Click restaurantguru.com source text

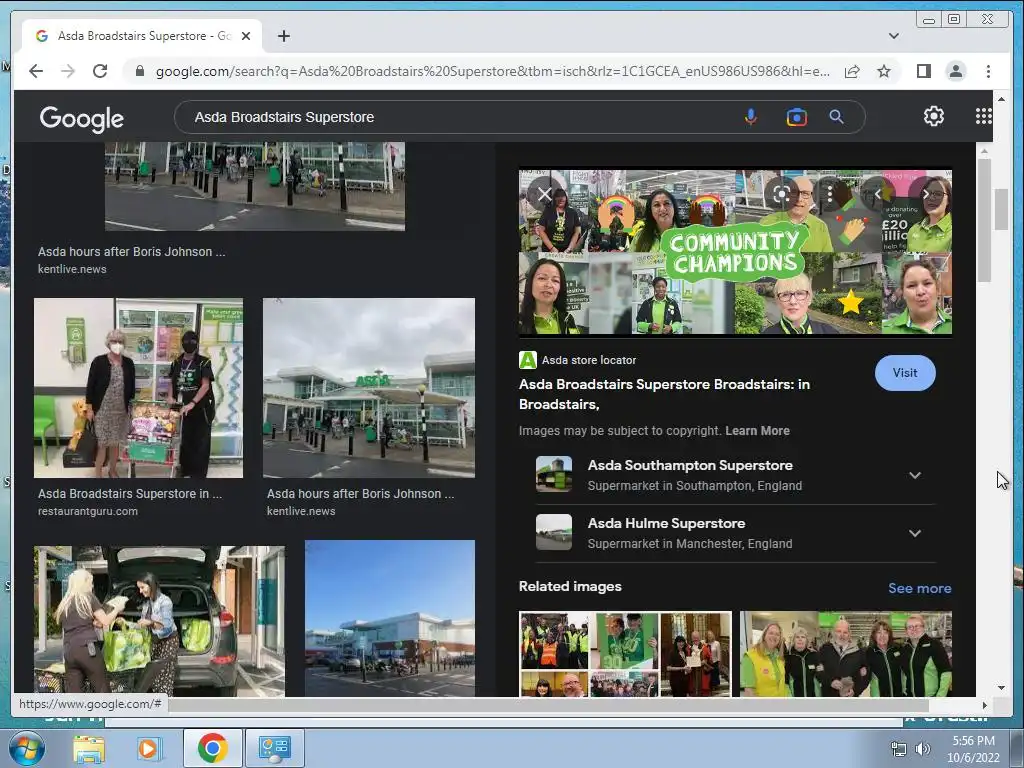point(88,511)
